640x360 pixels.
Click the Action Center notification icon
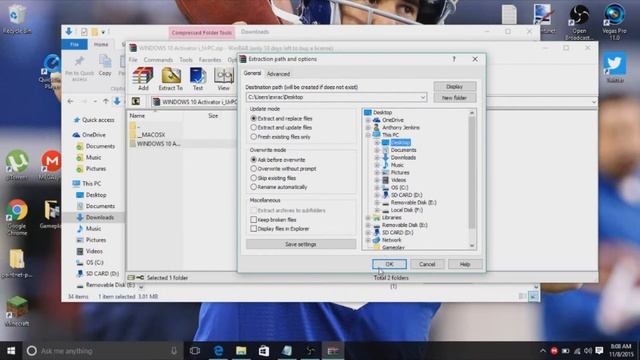[x=599, y=351]
